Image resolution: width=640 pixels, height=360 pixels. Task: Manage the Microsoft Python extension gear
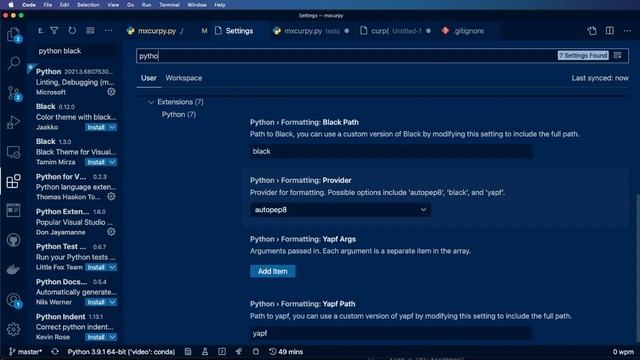coord(111,92)
